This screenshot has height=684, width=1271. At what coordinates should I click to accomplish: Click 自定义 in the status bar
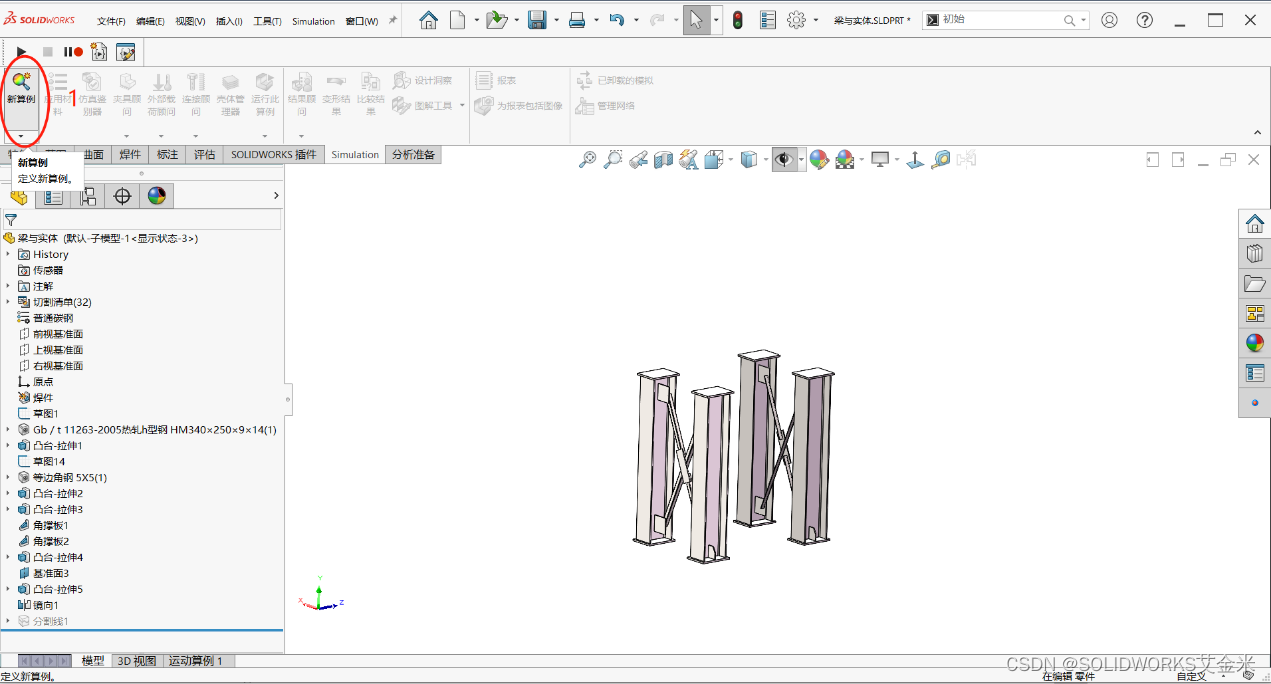[1191, 676]
